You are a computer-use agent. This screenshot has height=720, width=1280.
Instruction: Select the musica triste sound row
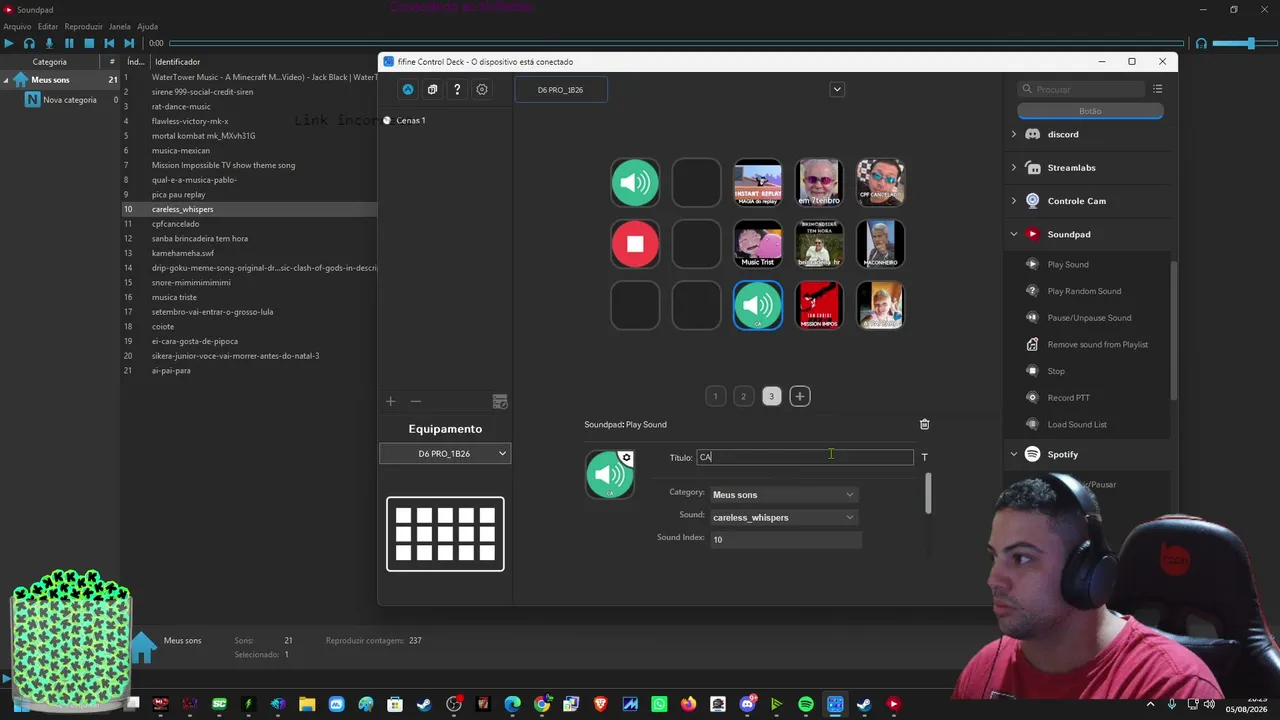coord(174,297)
